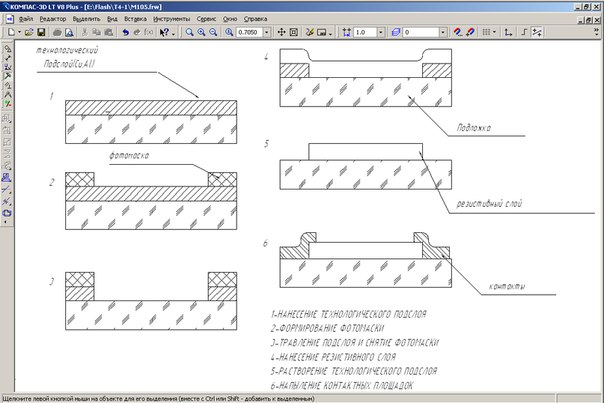The image size is (604, 403).
Task: Select the local coordinate system icon
Action: click(x=508, y=32)
